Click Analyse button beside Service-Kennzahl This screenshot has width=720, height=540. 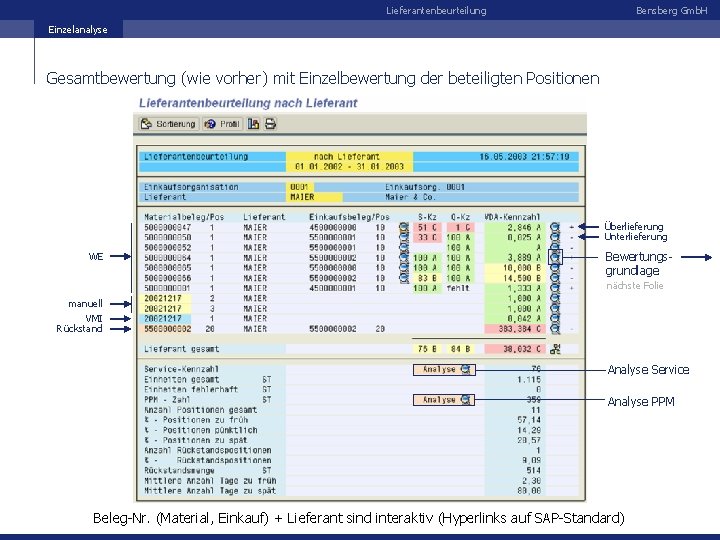(x=444, y=370)
